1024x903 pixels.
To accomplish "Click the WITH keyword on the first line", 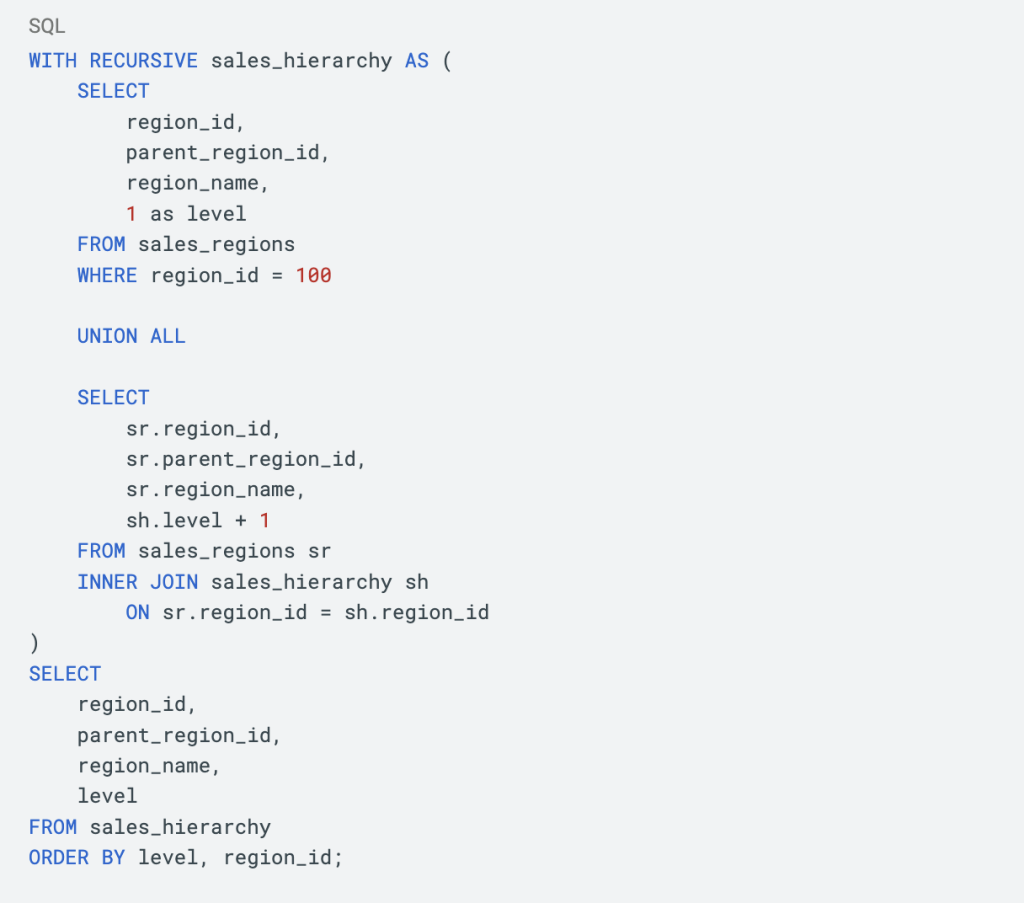I will pyautogui.click(x=53, y=60).
